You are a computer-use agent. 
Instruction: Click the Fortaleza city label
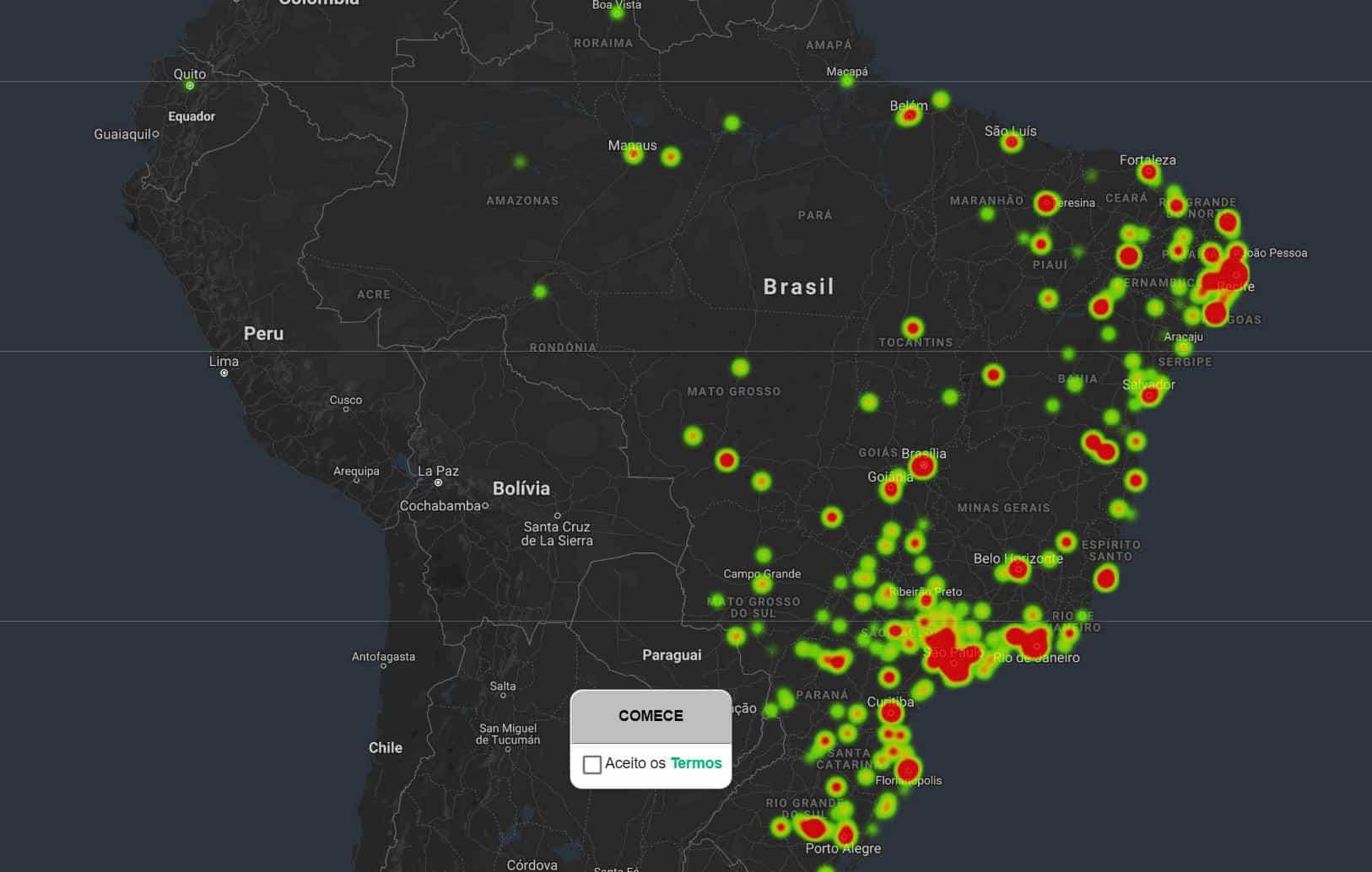click(1148, 160)
